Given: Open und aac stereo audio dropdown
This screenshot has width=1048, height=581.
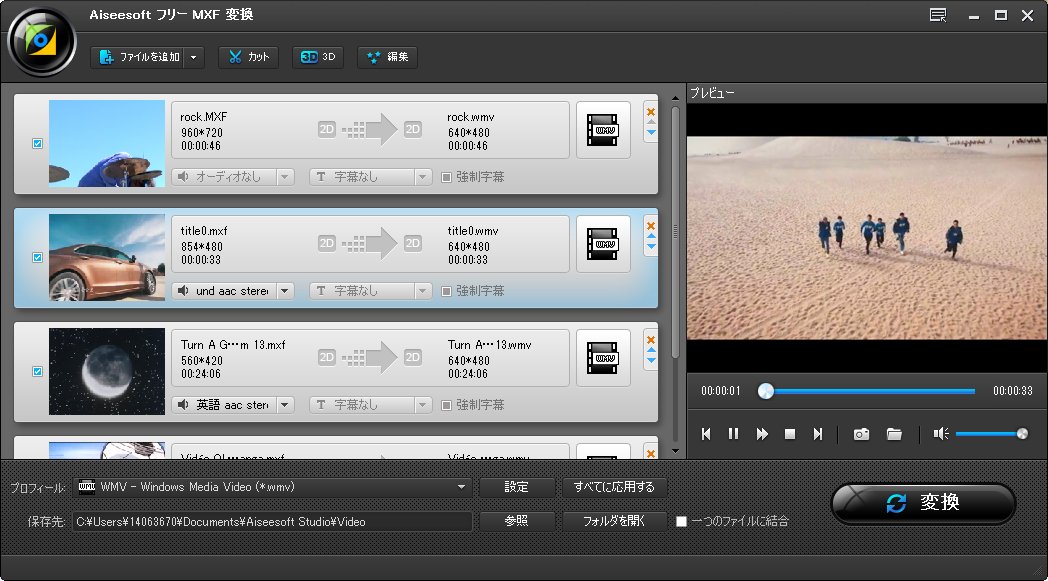Looking at the screenshot, I should tap(285, 291).
